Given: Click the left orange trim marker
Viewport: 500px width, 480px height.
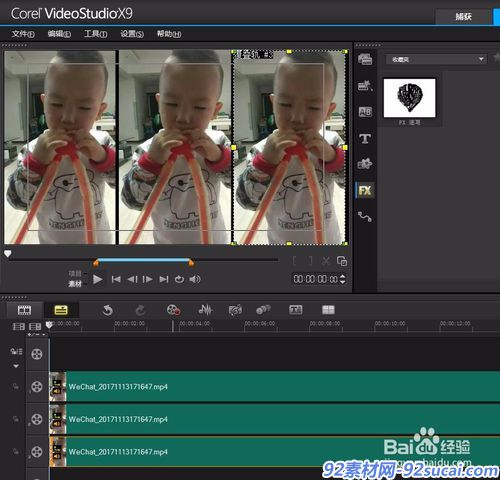Looking at the screenshot, I should point(96,263).
